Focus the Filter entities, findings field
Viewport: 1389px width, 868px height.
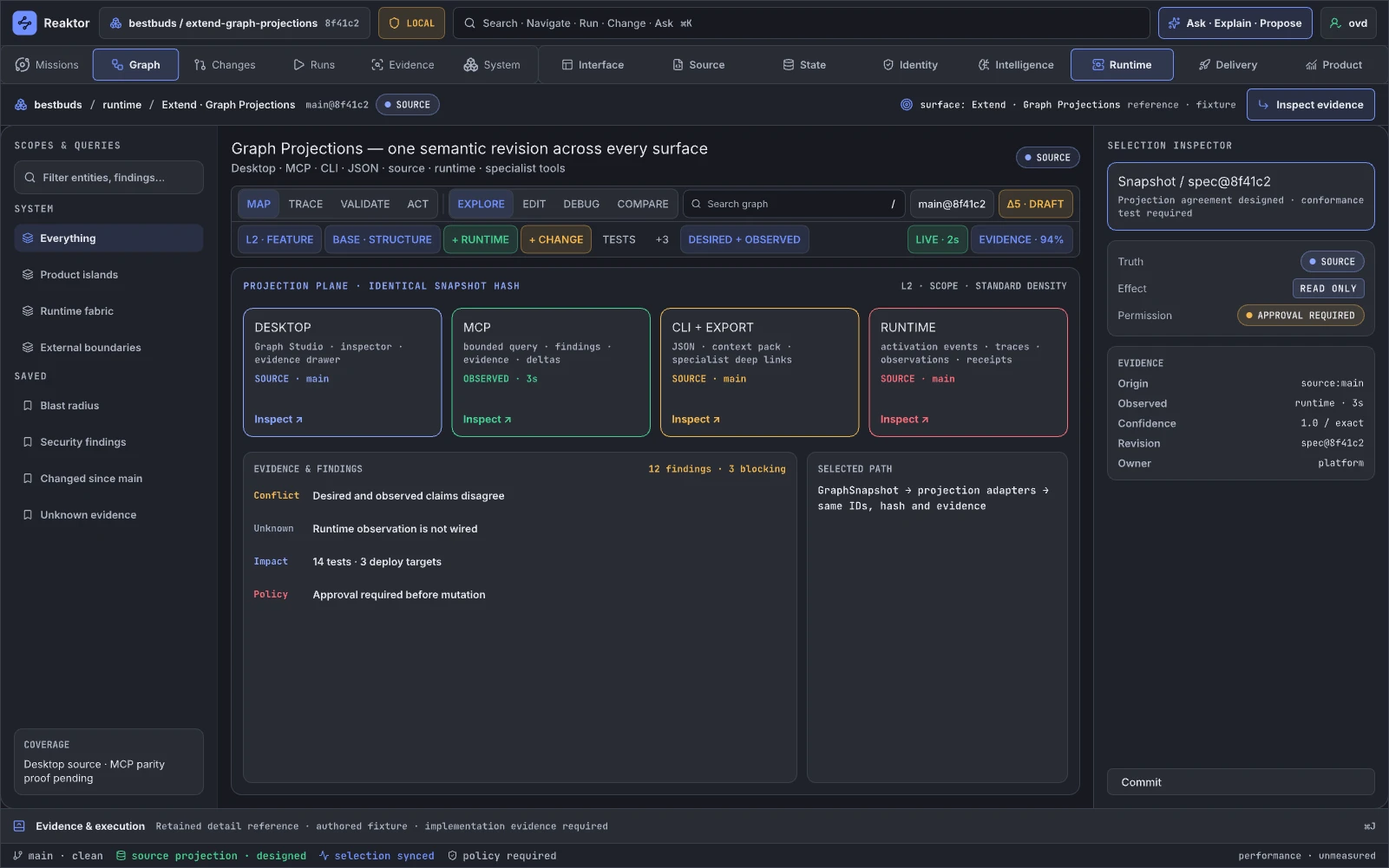click(x=108, y=178)
